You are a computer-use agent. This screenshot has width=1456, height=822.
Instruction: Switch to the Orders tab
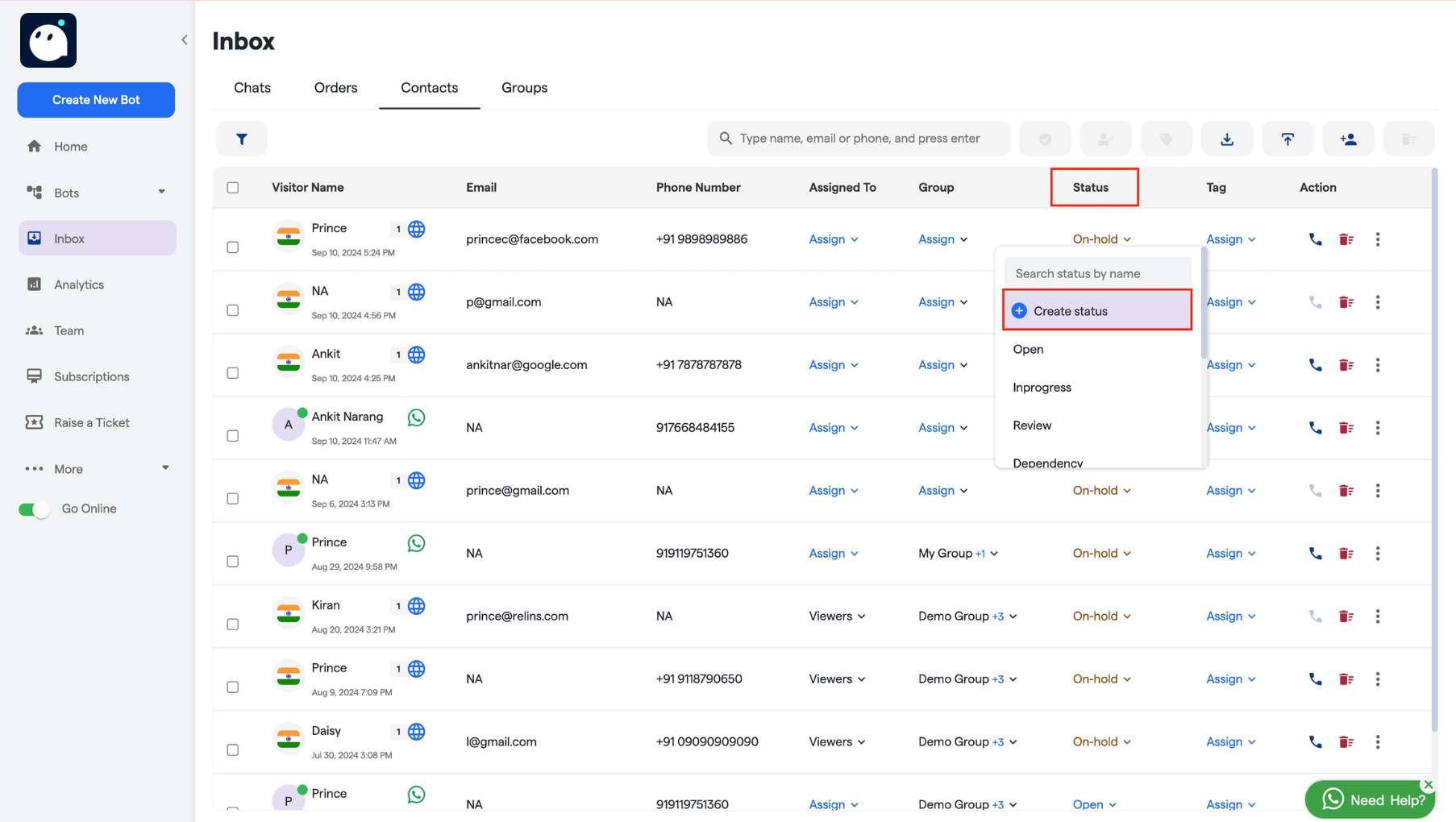(336, 88)
